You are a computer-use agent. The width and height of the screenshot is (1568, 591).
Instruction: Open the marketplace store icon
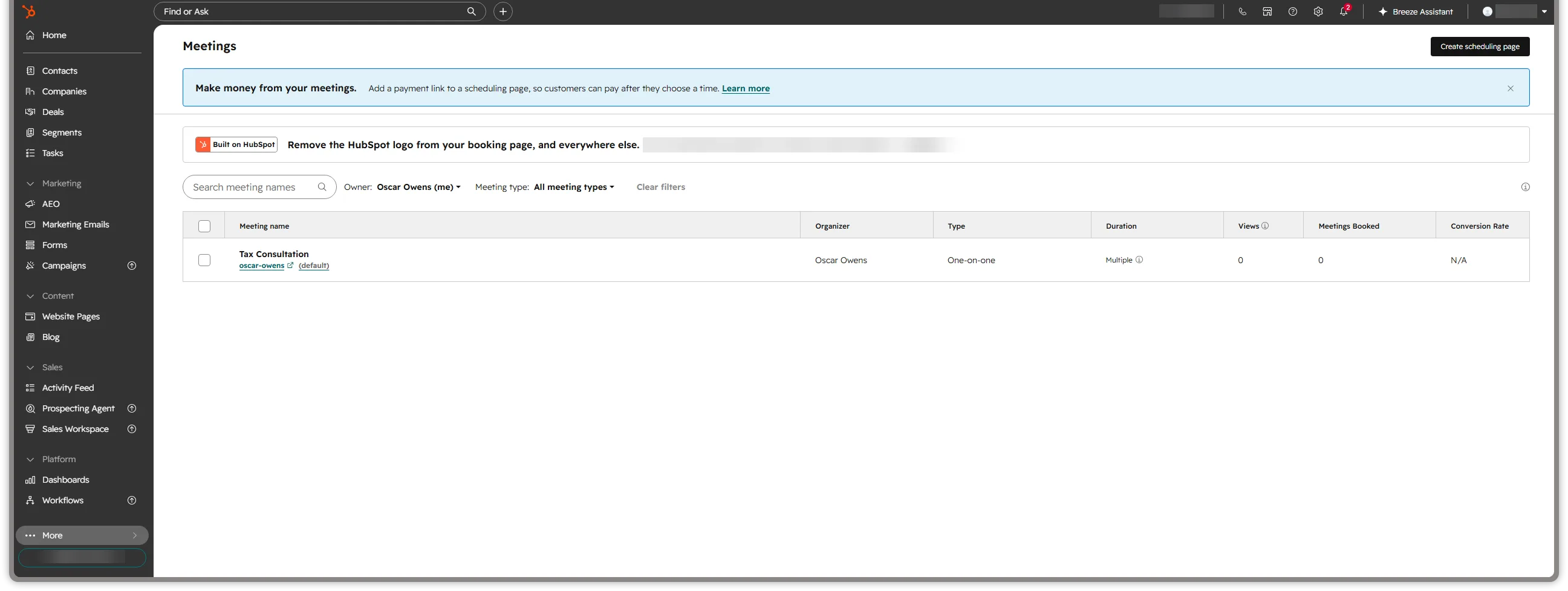click(1267, 11)
